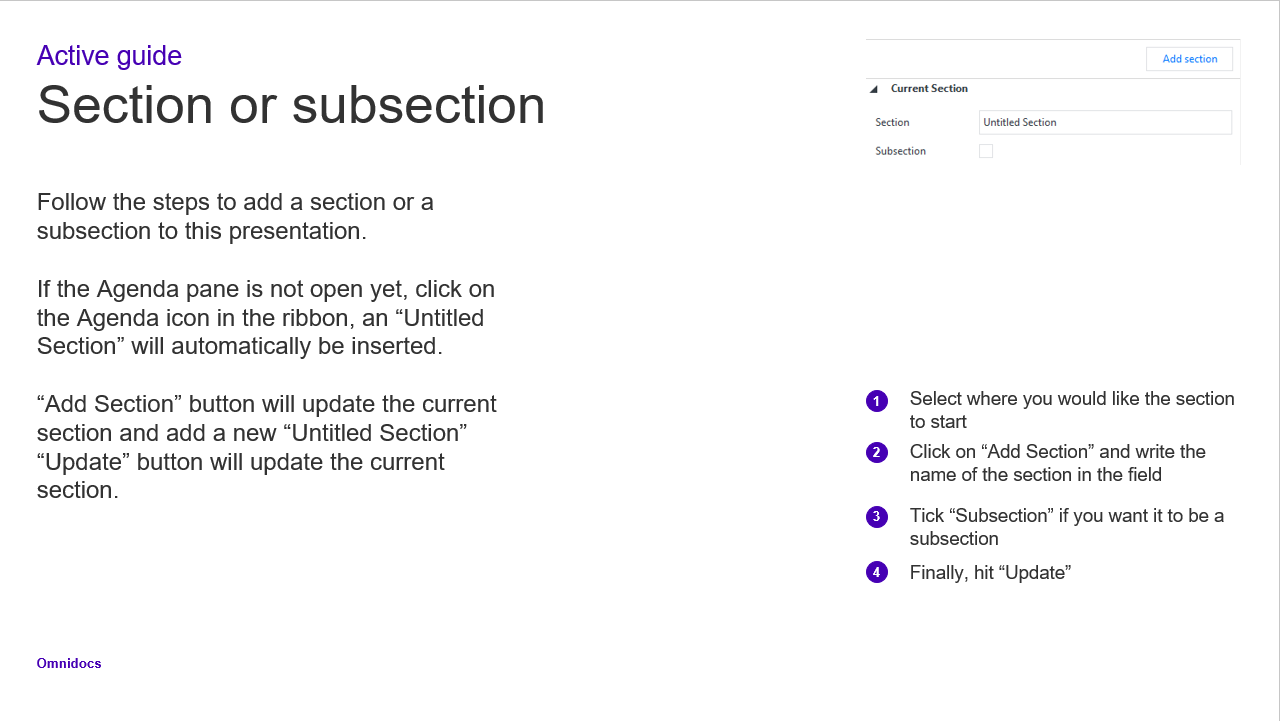
Task: Click the step 2 purple circle icon
Action: 877,452
